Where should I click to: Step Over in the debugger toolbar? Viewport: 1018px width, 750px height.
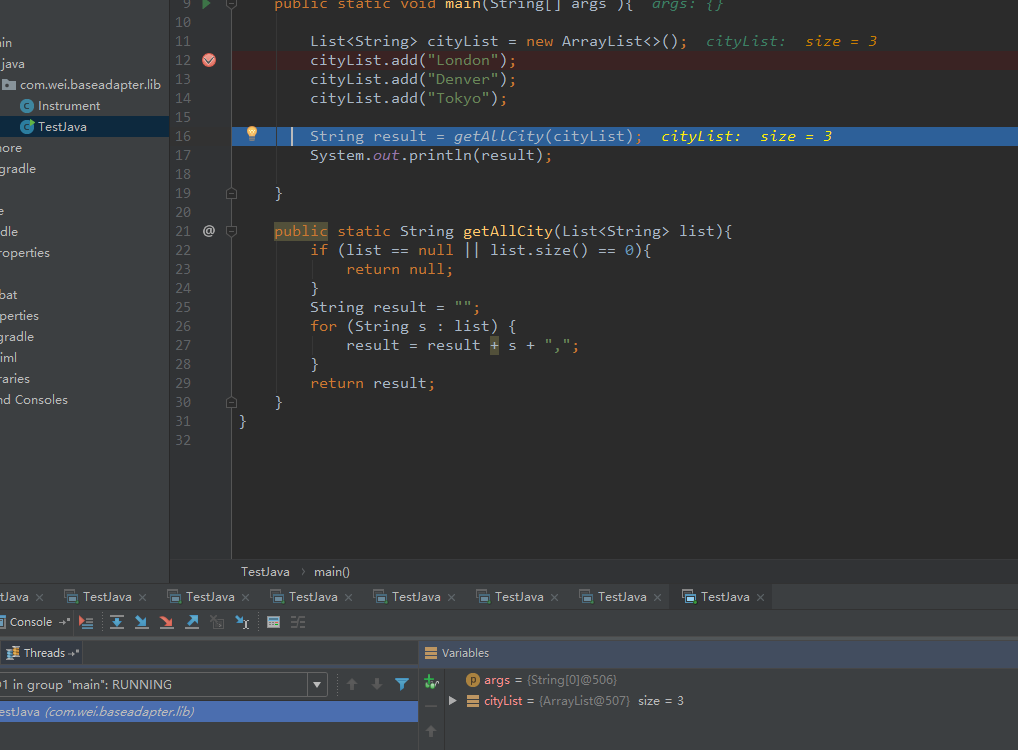tap(117, 622)
